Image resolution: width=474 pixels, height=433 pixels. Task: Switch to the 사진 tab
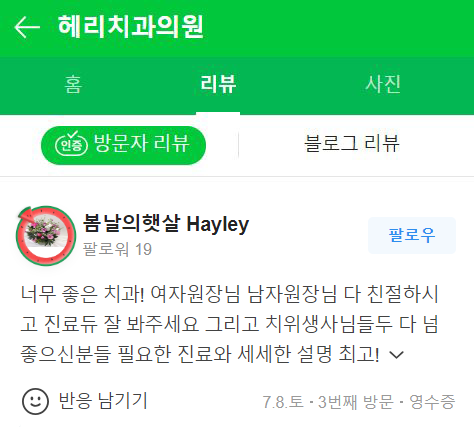(383, 84)
